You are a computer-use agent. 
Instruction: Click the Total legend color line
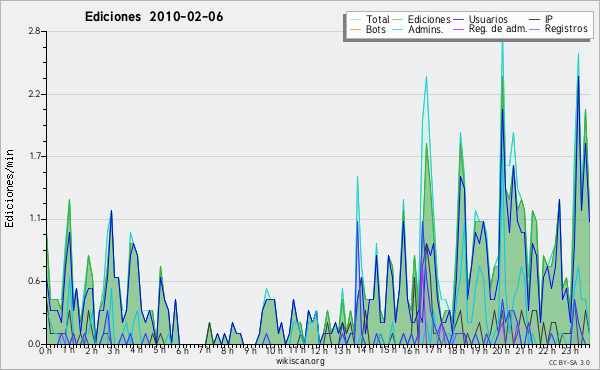click(355, 20)
